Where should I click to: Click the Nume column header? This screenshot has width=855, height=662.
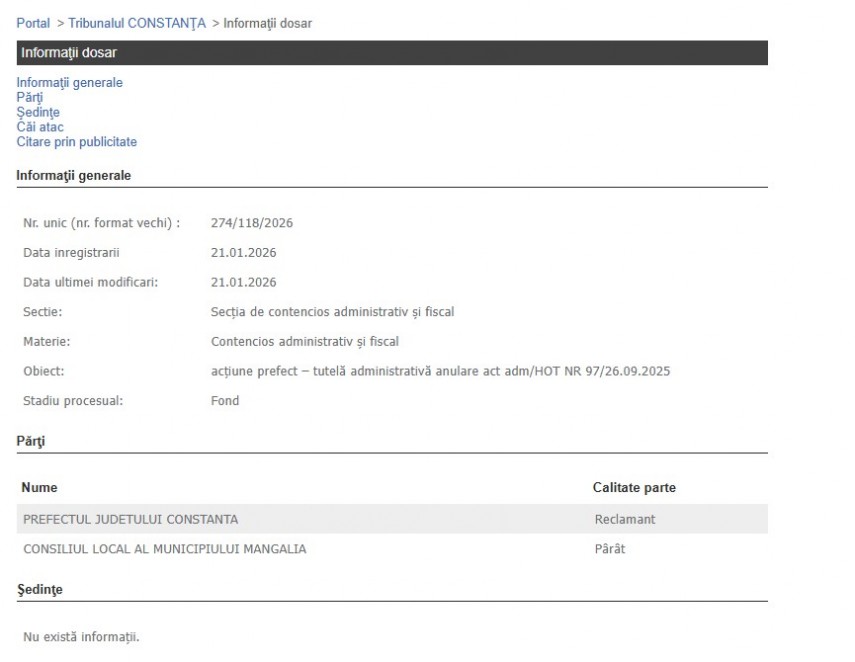pos(39,488)
